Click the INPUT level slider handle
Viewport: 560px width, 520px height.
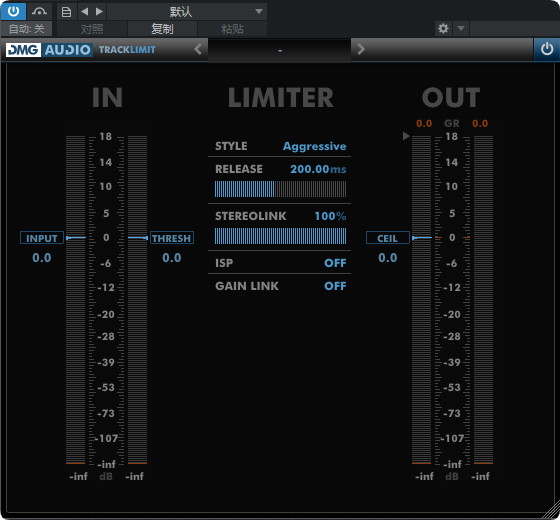[76, 238]
